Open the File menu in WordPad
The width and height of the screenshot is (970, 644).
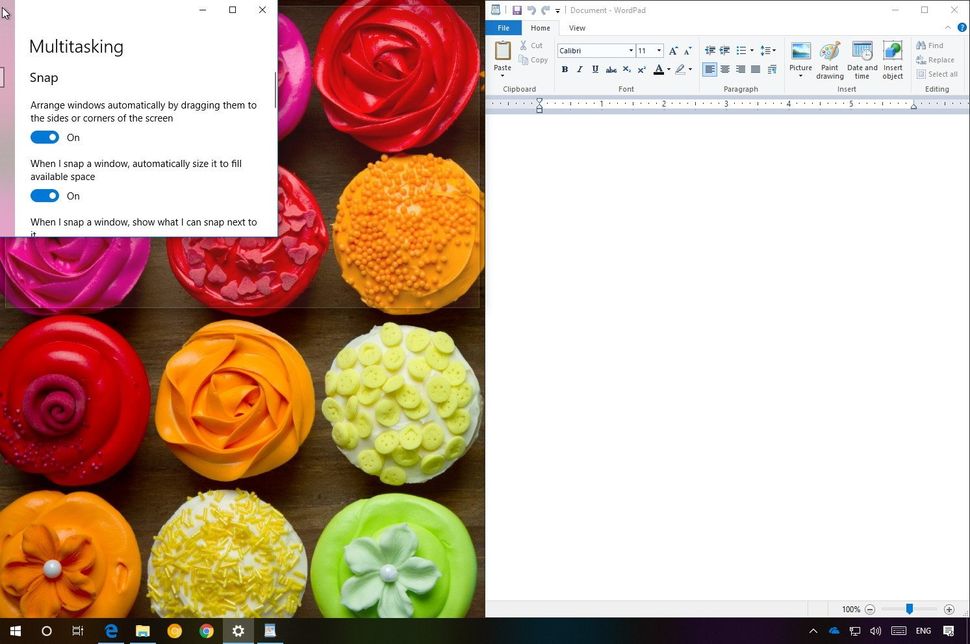point(504,28)
